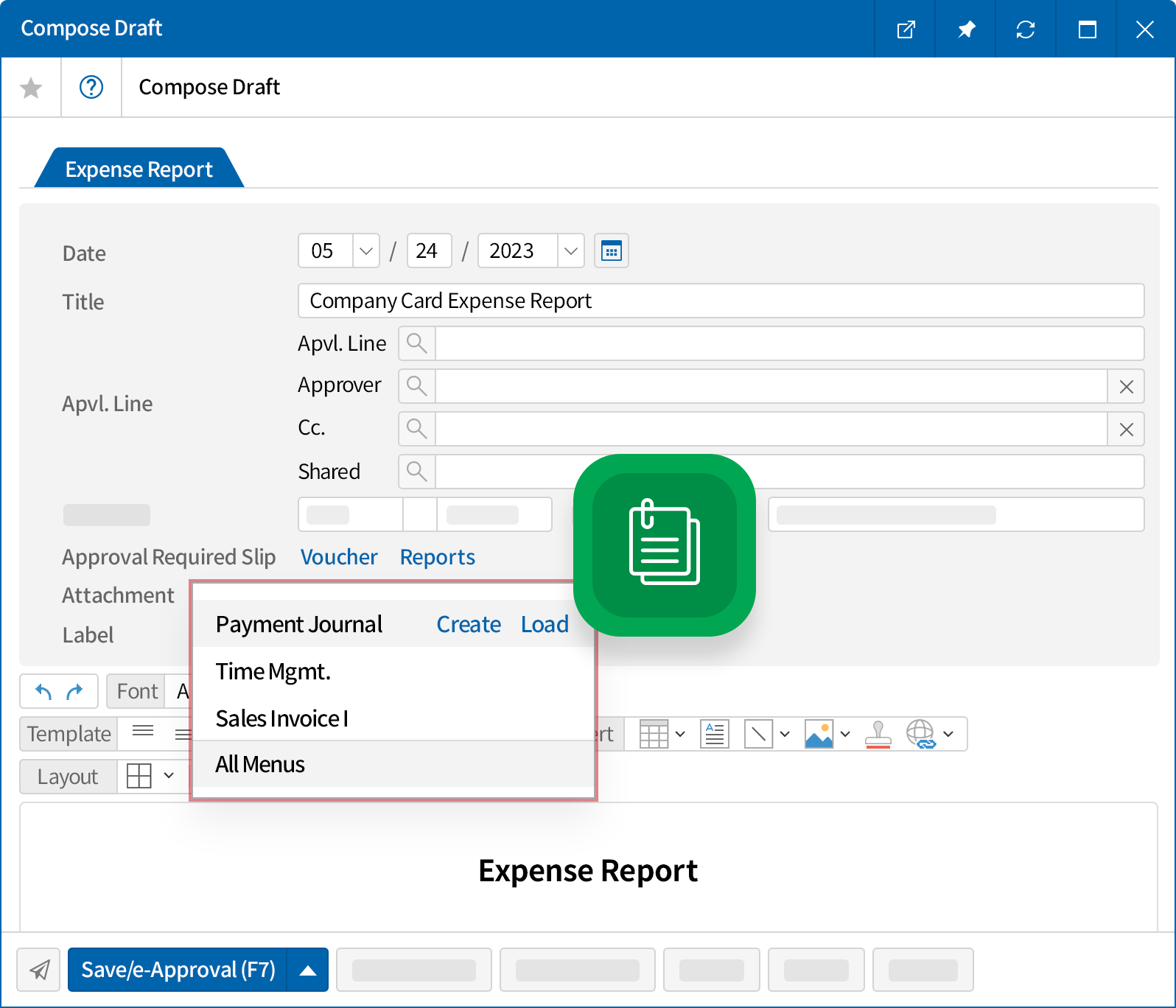Click the redo arrow in editor toolbar
1176x1008 pixels.
pos(75,692)
